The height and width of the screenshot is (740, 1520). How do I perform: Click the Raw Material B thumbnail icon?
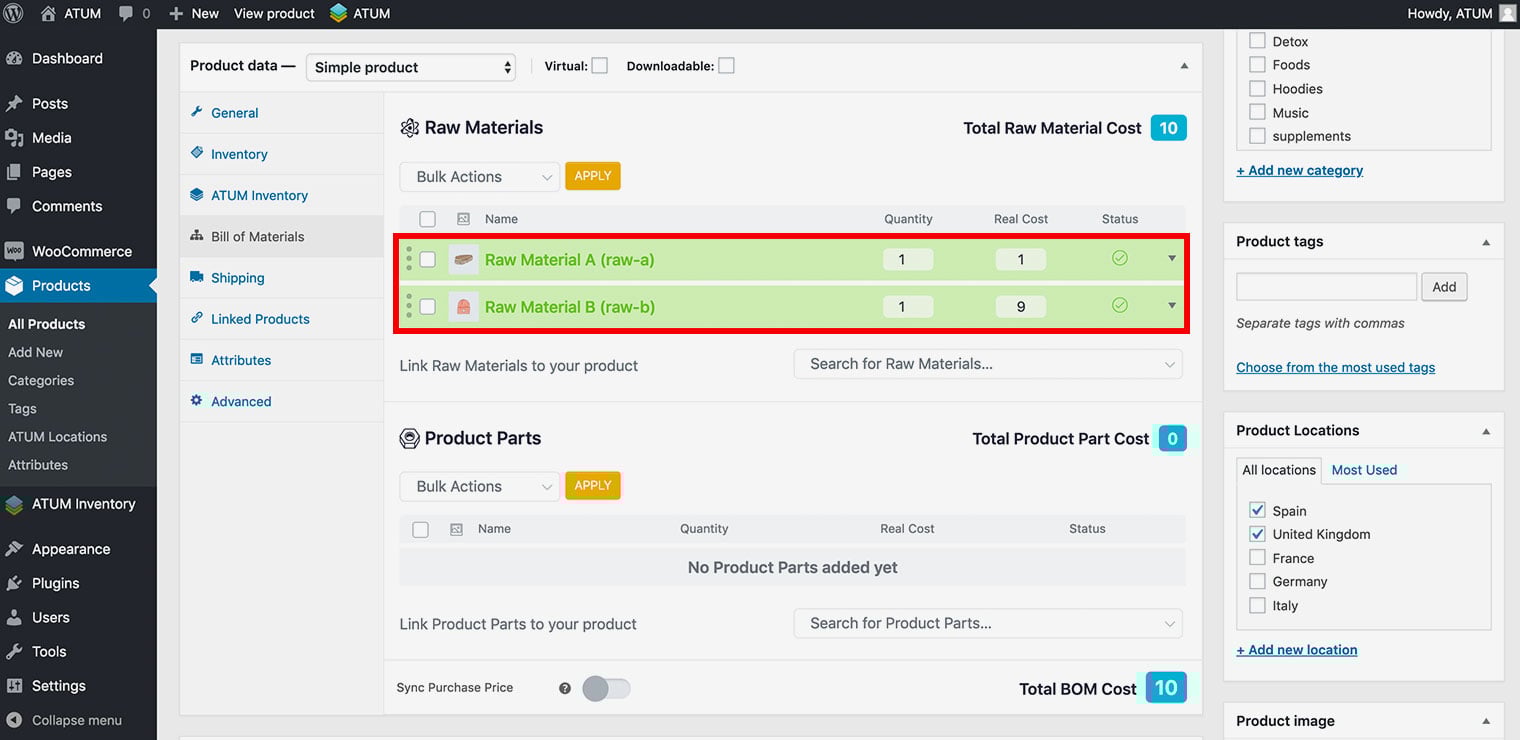[463, 307]
